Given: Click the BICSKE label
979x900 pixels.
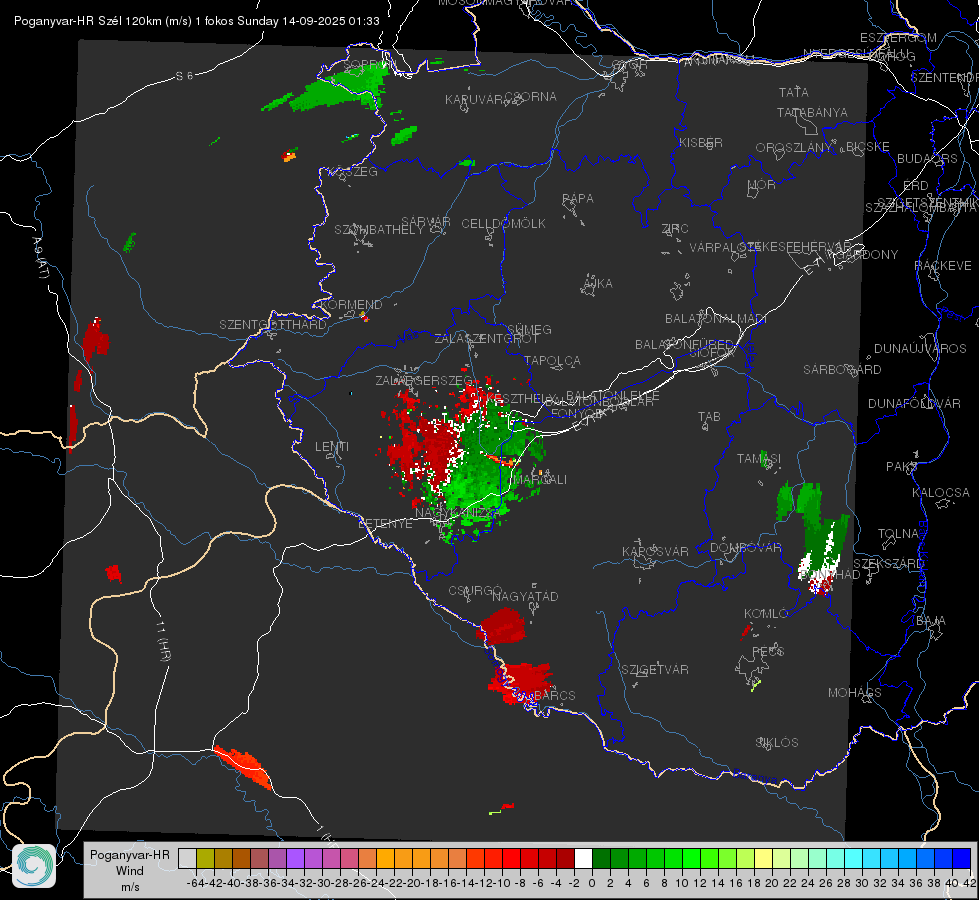Looking at the screenshot, I should click(x=868, y=147).
